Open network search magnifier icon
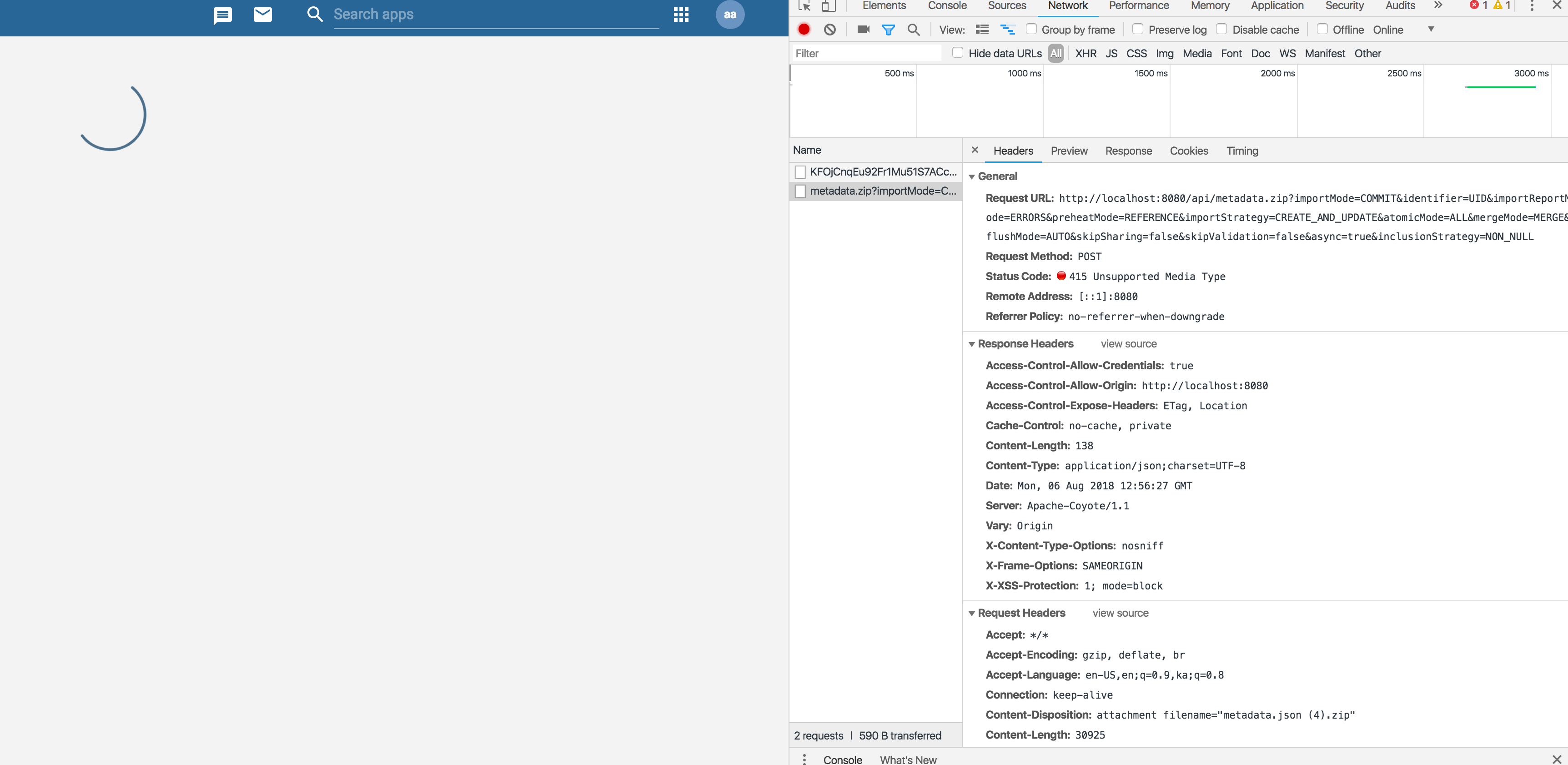This screenshot has height=765, width=1568. point(913,29)
